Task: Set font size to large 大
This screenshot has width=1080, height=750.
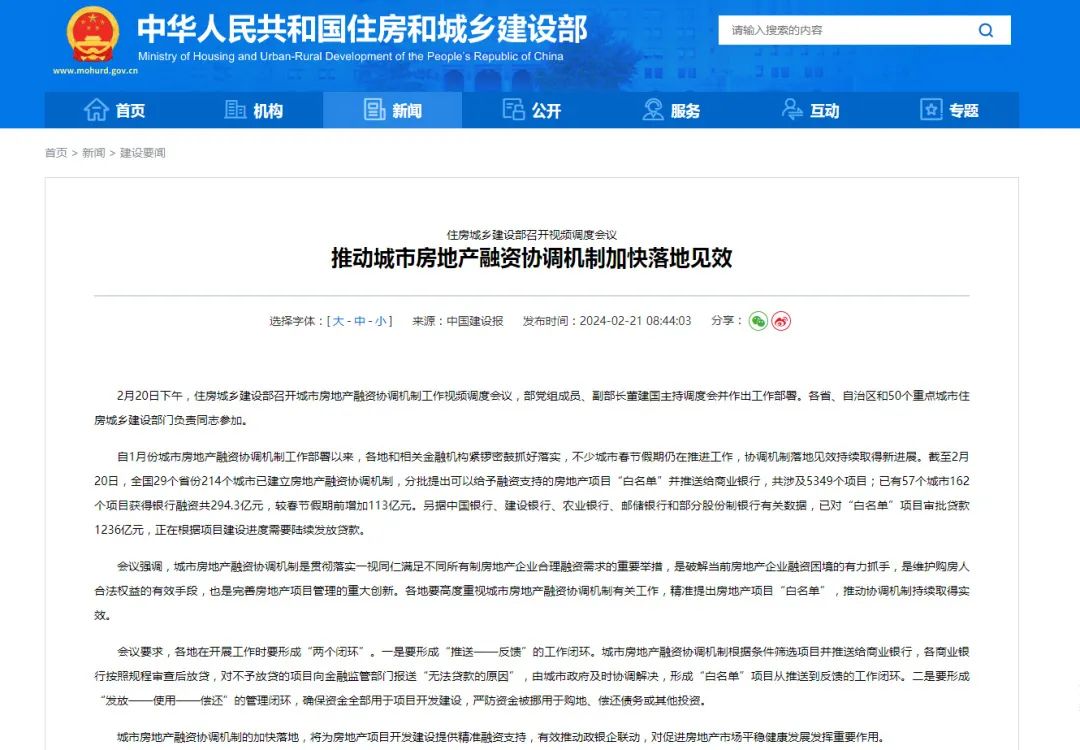Action: [x=338, y=321]
